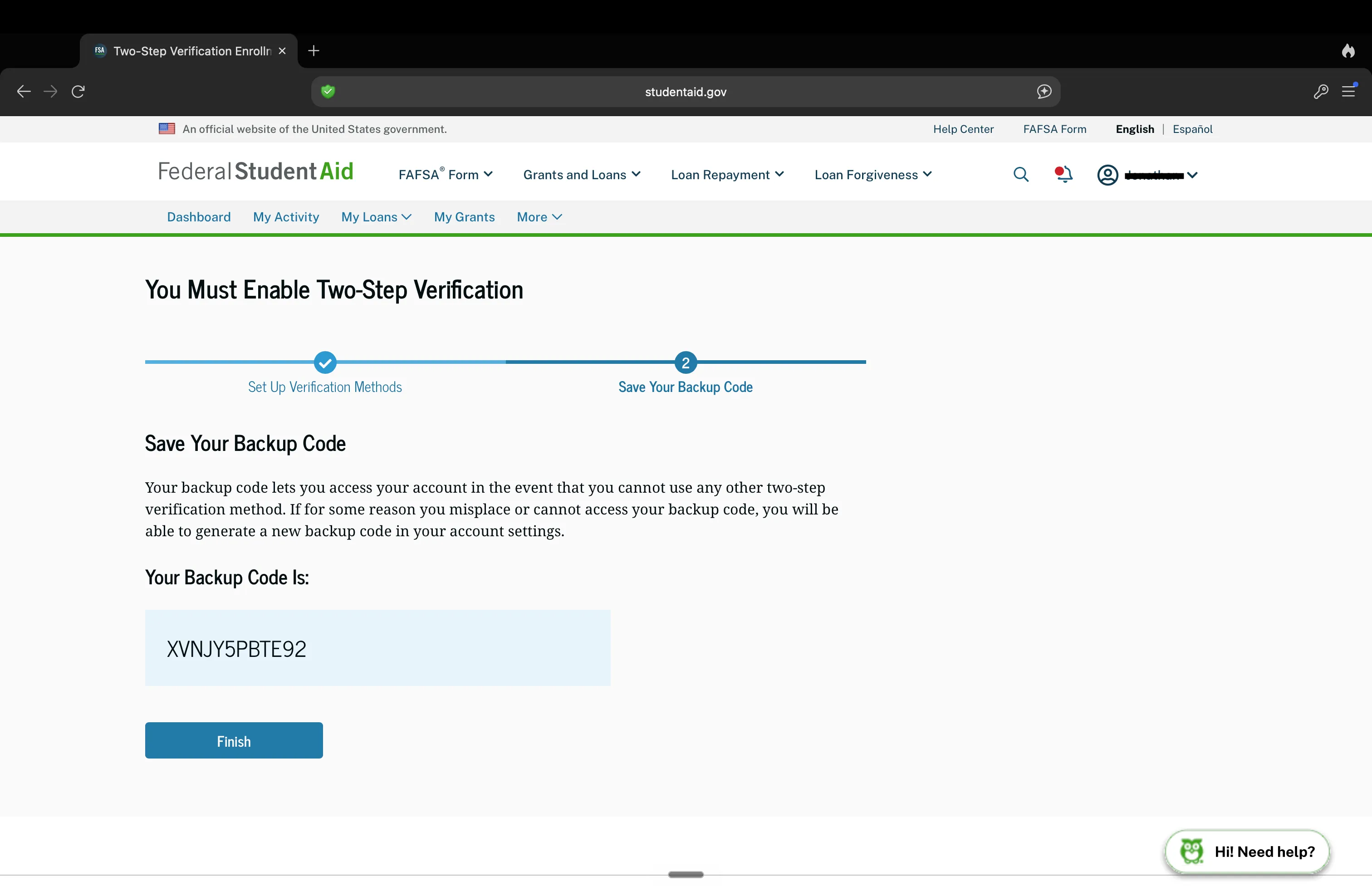Image resolution: width=1372 pixels, height=891 pixels.
Task: Reload the studentaid.gov page
Action: 78,91
